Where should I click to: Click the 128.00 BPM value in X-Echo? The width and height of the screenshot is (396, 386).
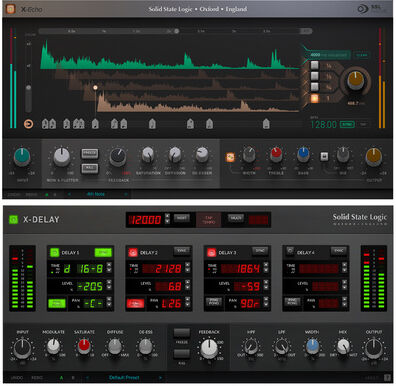[x=323, y=125]
